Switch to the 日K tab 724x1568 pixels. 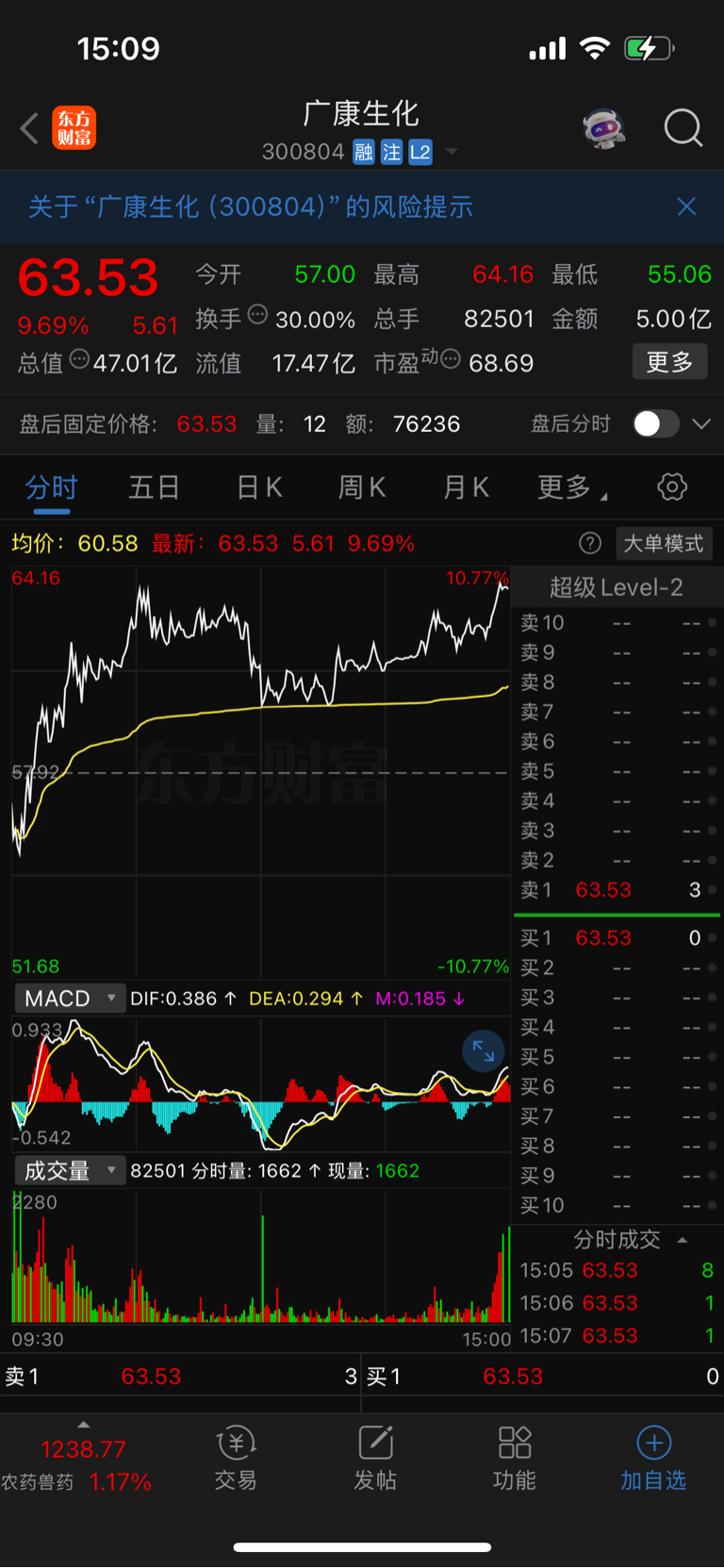pyautogui.click(x=259, y=487)
